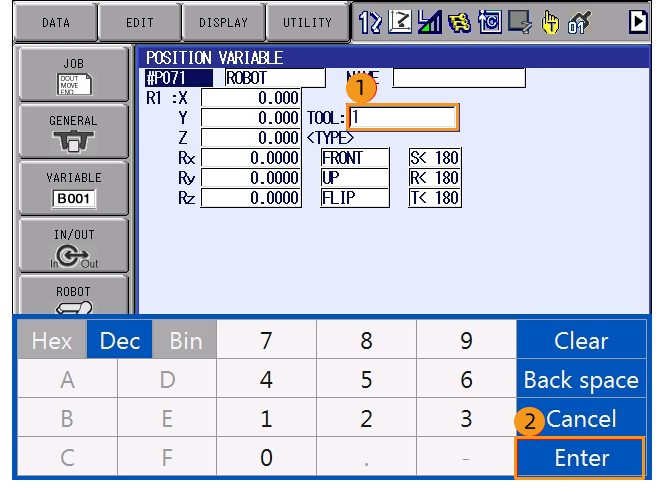Toggle the FLIP robot type setting

pos(355,198)
